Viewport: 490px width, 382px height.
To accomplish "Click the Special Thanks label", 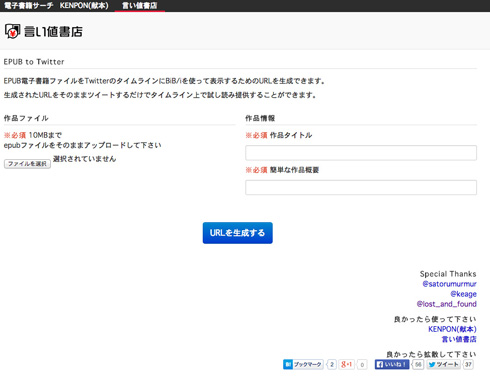I will click(x=448, y=274).
